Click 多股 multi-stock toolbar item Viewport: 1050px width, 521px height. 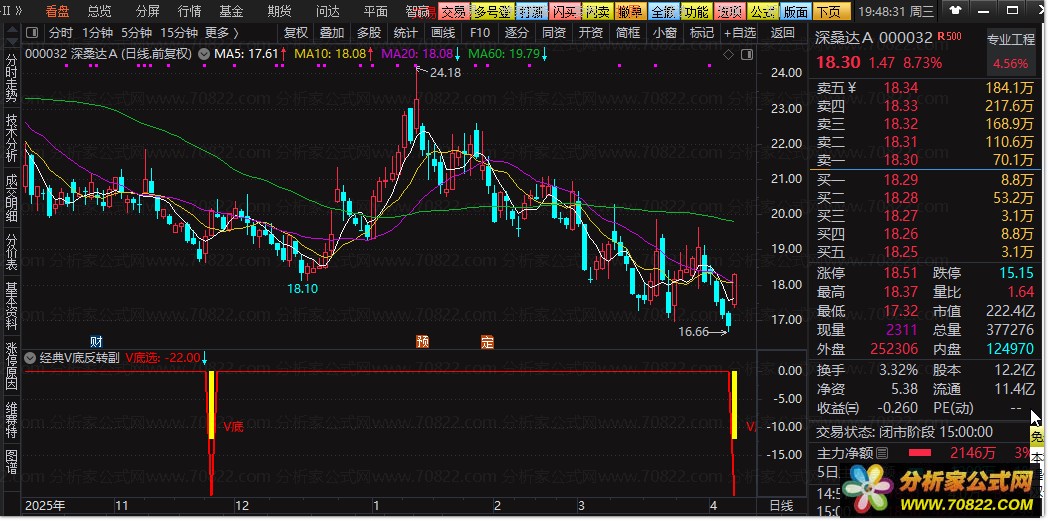tap(368, 33)
